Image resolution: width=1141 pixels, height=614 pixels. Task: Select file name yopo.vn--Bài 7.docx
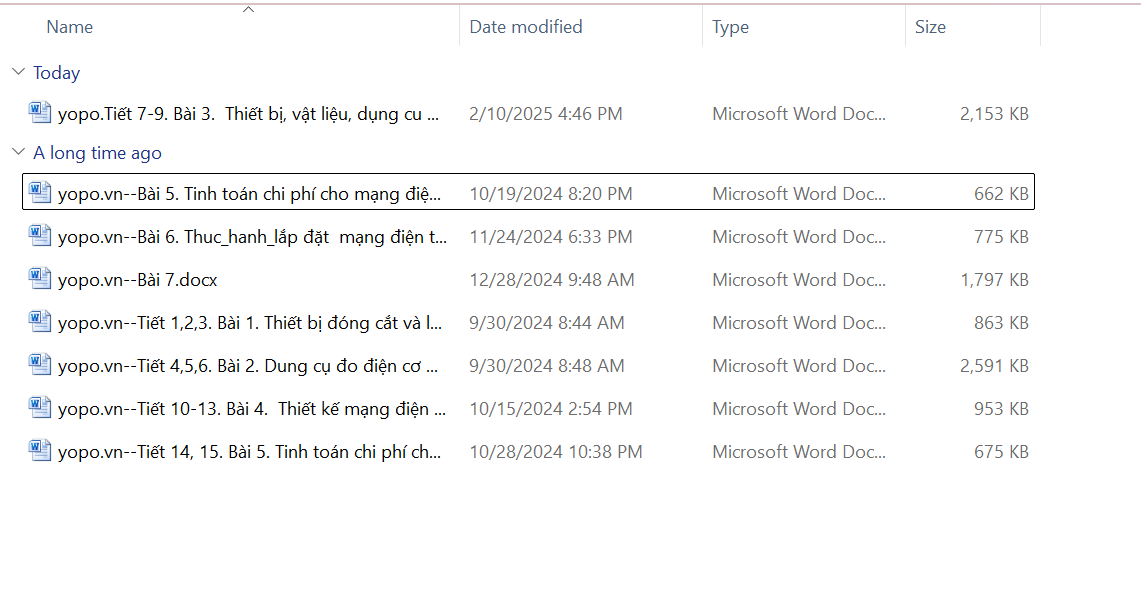[137, 280]
